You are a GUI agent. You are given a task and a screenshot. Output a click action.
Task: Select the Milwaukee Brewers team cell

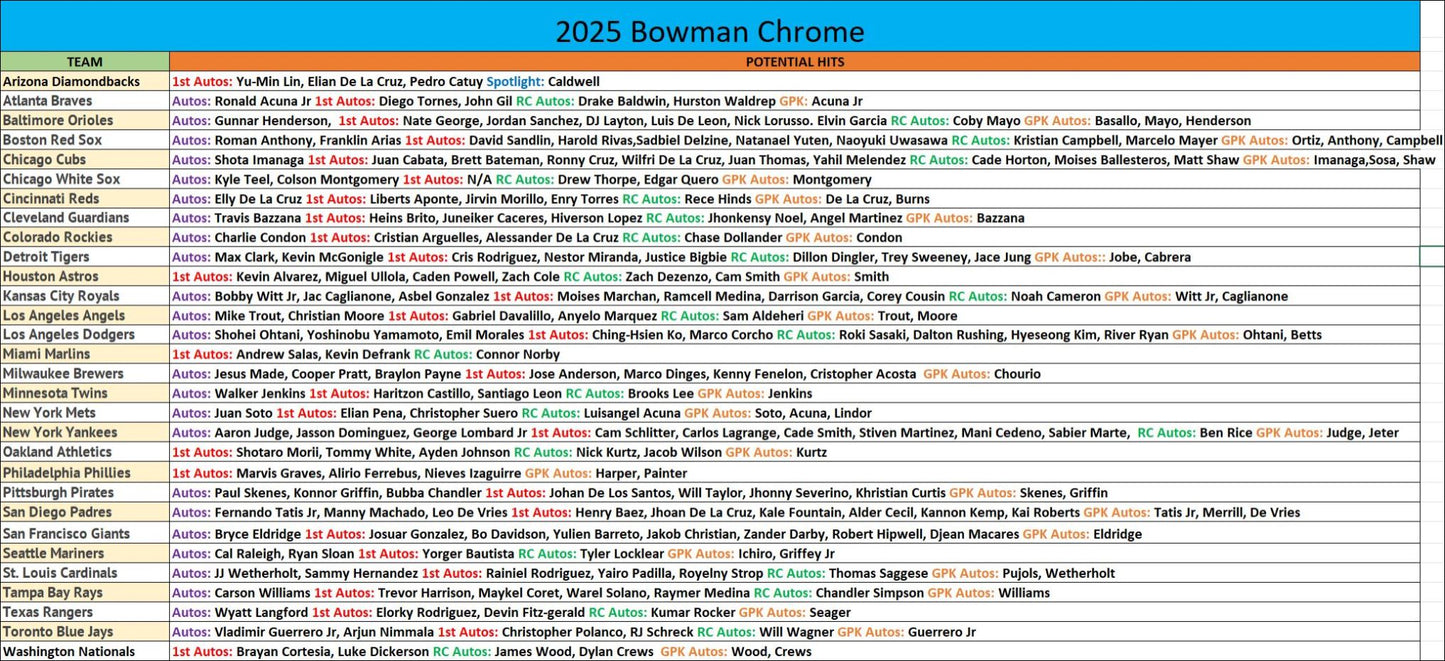(85, 374)
